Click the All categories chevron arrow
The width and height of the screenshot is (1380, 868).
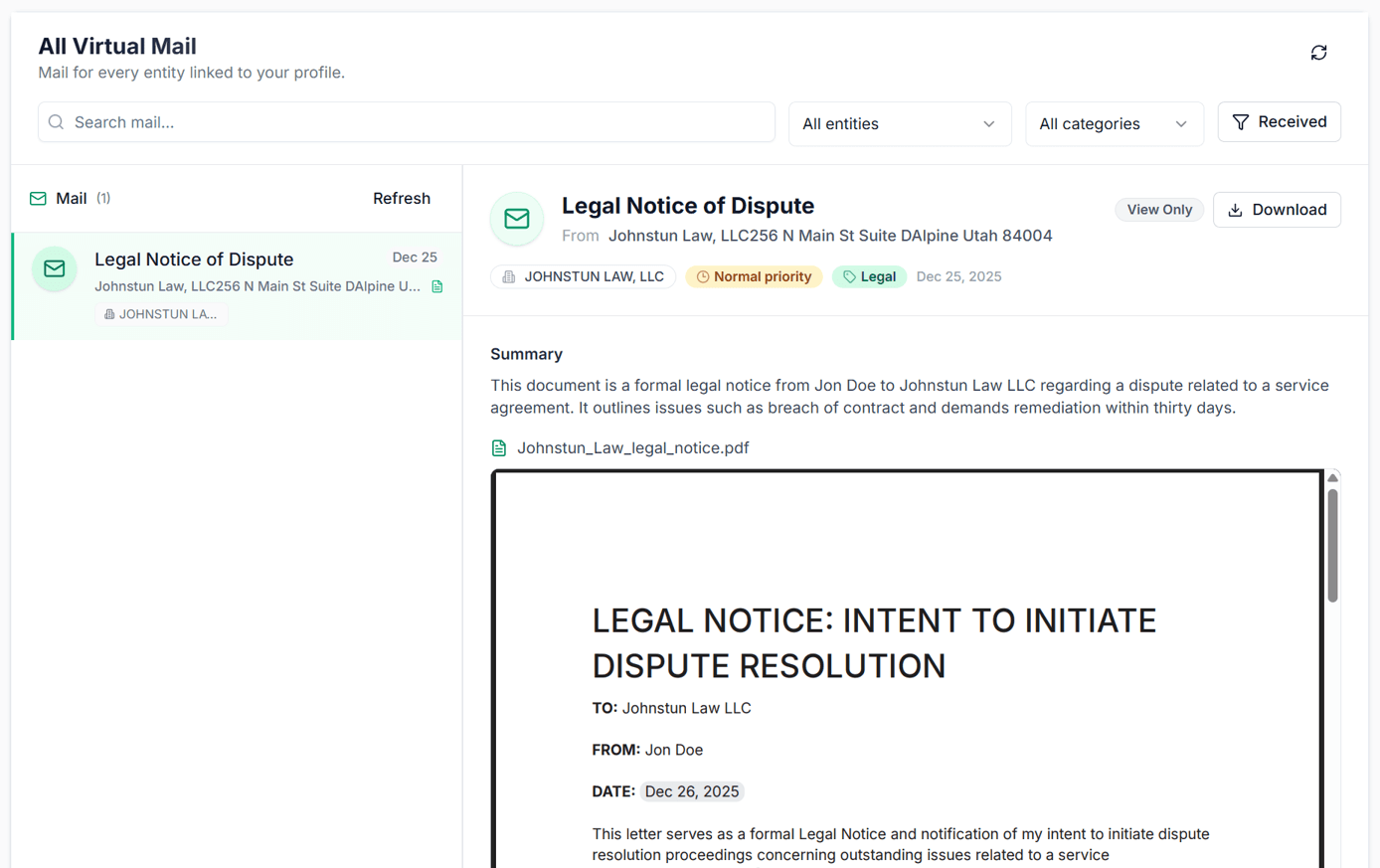pyautogui.click(x=1181, y=124)
